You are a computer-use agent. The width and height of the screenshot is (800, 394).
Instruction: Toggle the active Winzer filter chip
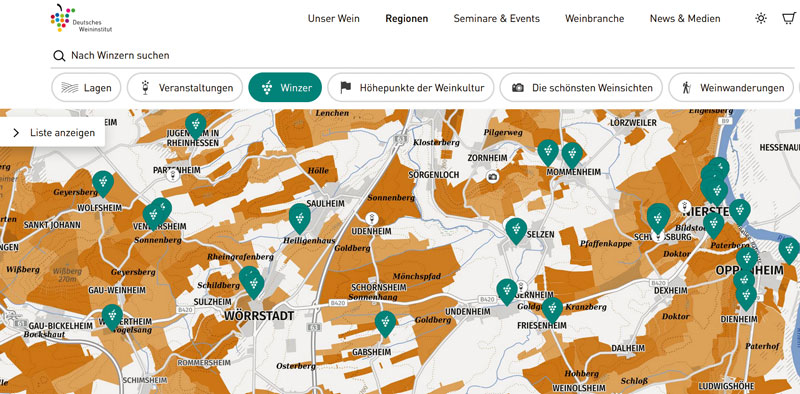(x=285, y=88)
